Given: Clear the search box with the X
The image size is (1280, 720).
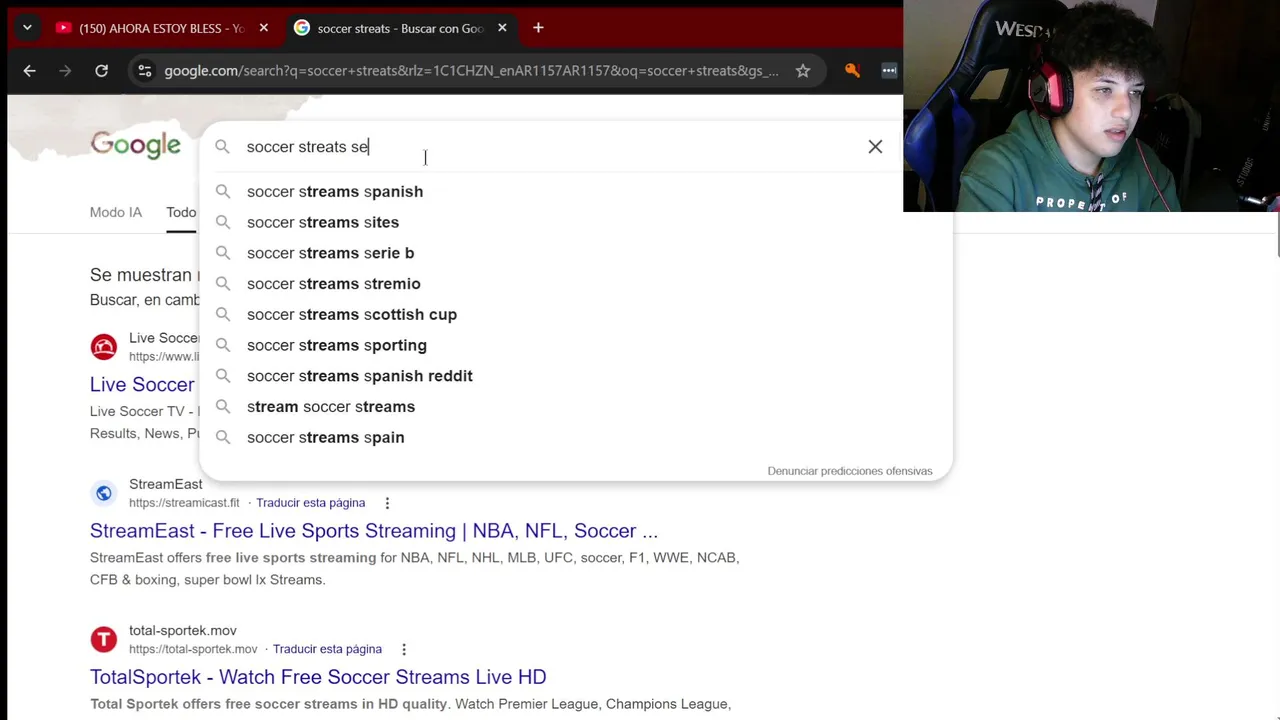Looking at the screenshot, I should [875, 147].
